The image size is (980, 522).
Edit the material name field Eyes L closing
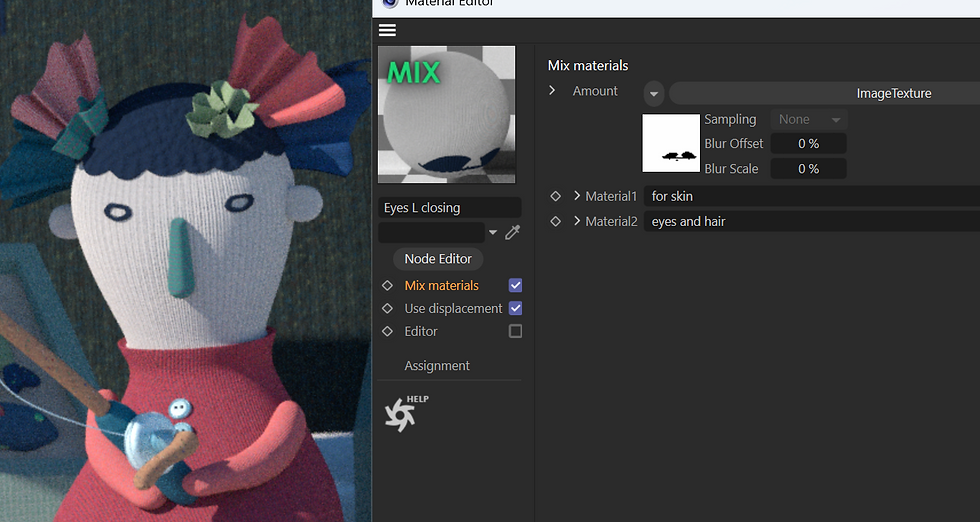pyautogui.click(x=449, y=208)
